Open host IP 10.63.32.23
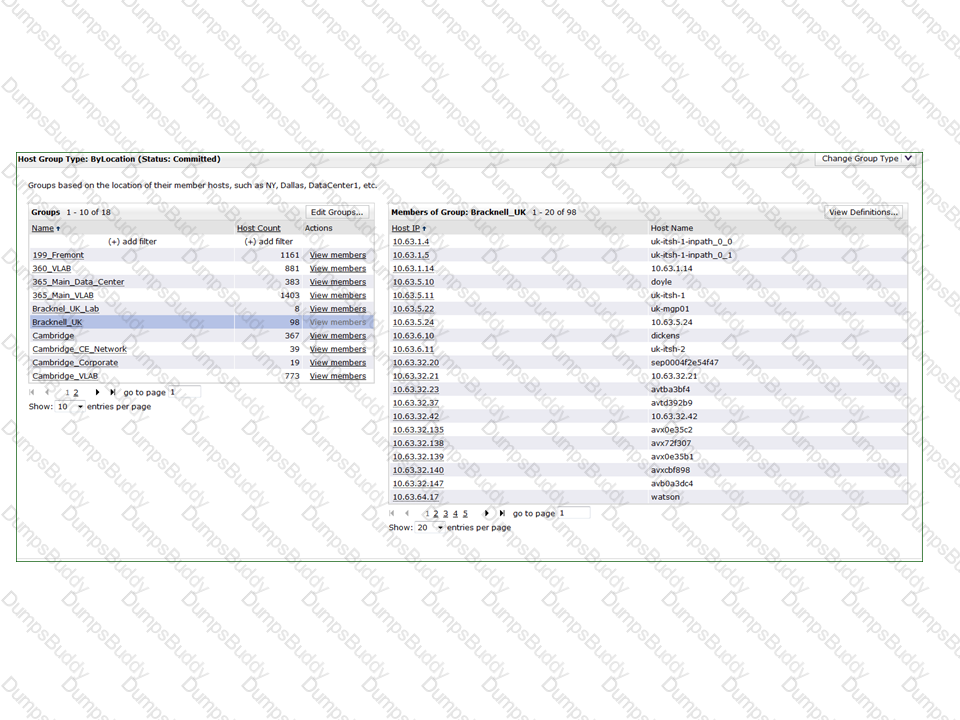Screen dimensions: 960x720 (416, 390)
